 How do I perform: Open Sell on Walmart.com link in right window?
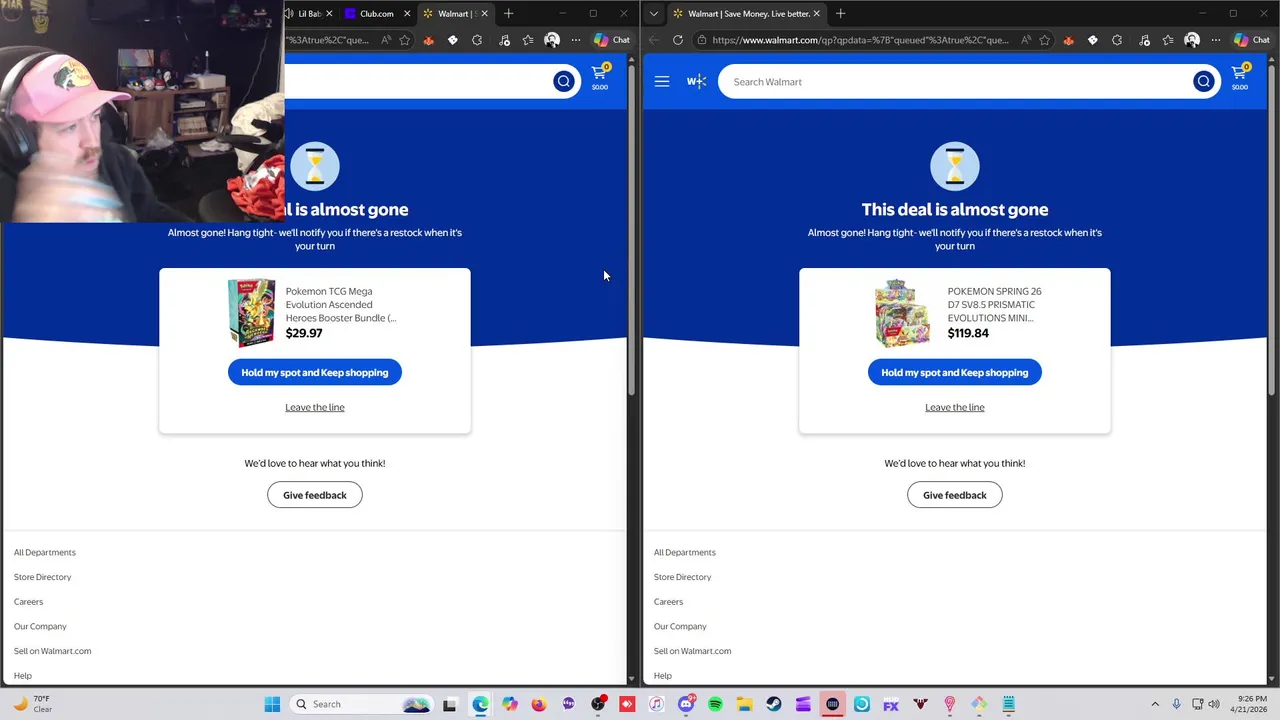tap(692, 651)
